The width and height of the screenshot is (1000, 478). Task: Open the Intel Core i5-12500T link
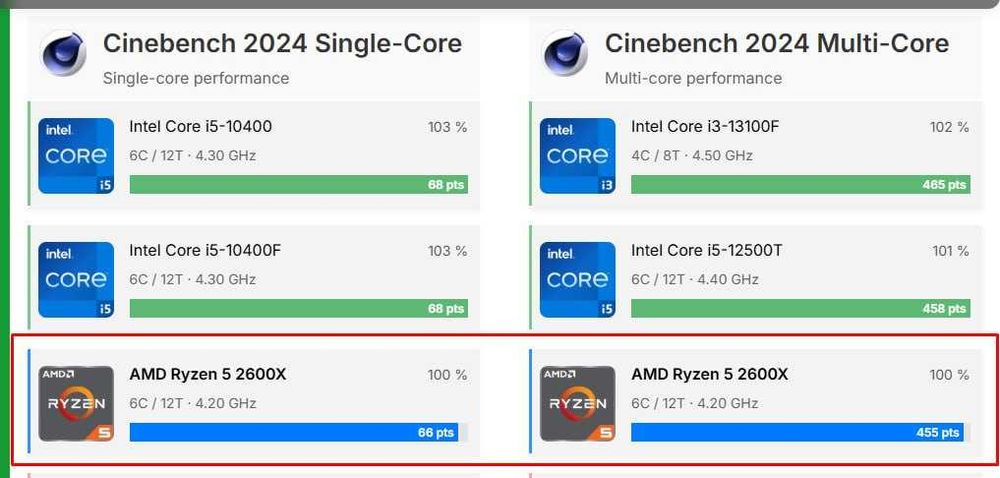706,251
